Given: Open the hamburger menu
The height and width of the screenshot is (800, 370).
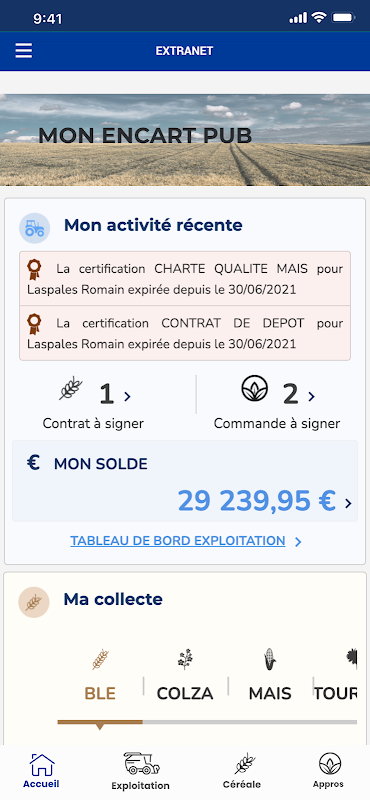Looking at the screenshot, I should (x=23, y=51).
